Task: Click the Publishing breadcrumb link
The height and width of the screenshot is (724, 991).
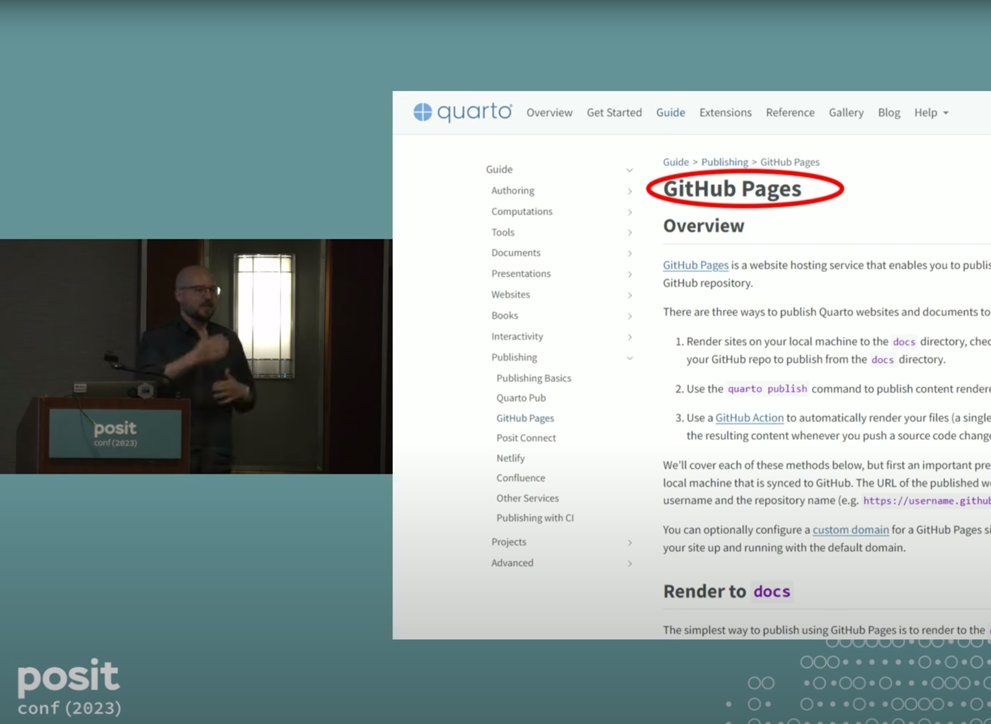Action: [x=724, y=161]
